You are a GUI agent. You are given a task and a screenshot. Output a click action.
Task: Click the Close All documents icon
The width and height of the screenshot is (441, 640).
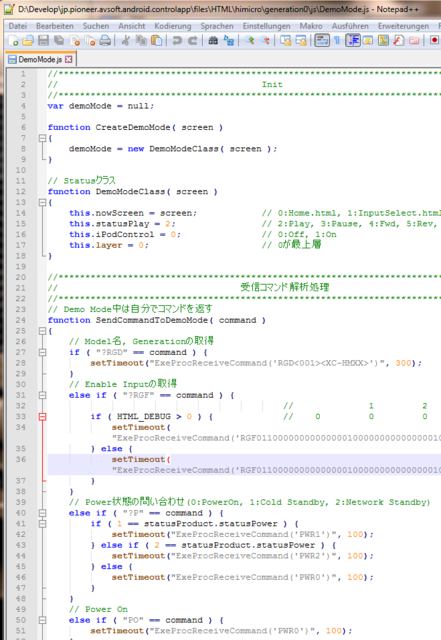(x=90, y=40)
